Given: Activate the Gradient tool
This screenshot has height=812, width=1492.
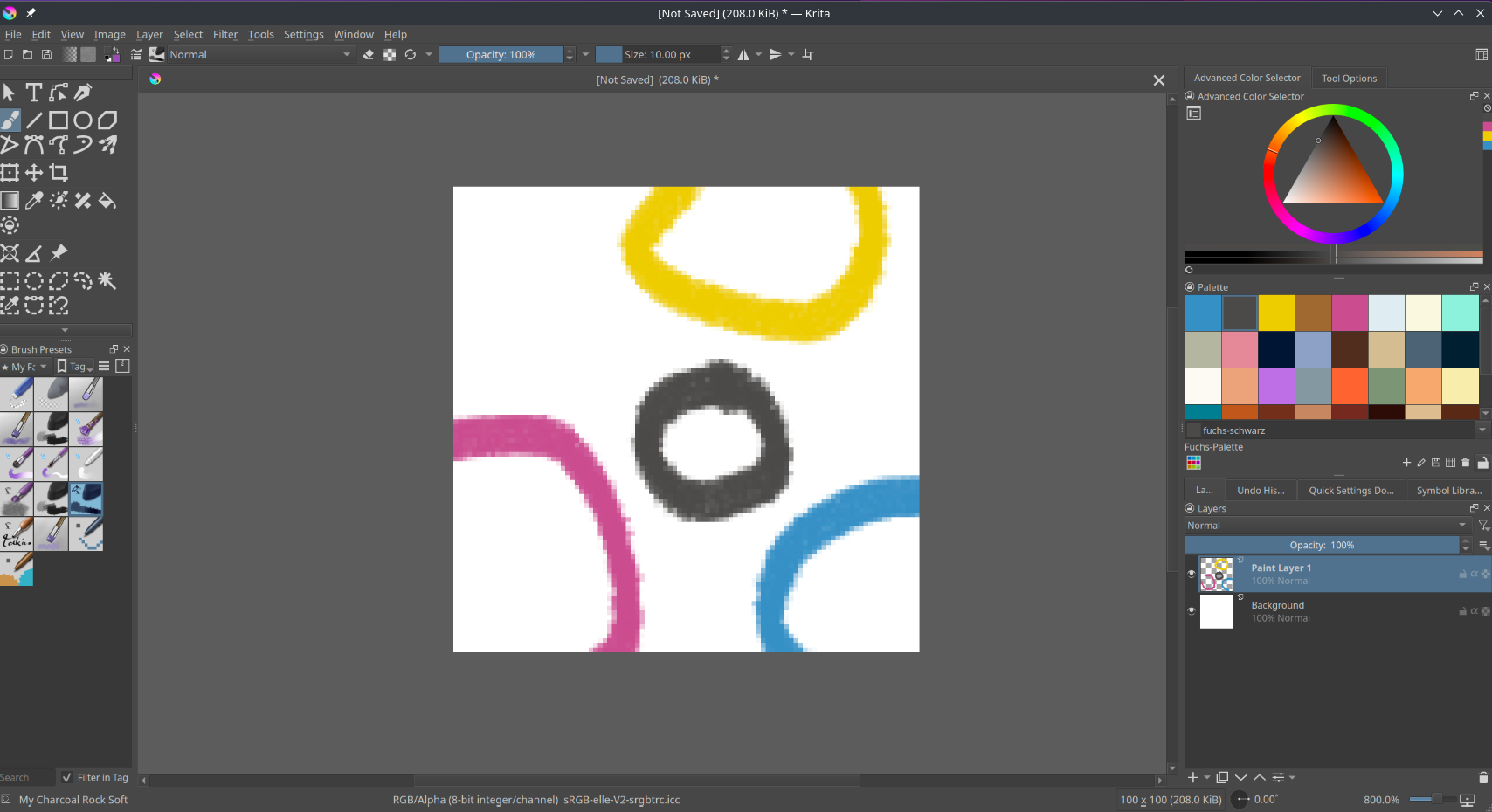Looking at the screenshot, I should coord(10,201).
